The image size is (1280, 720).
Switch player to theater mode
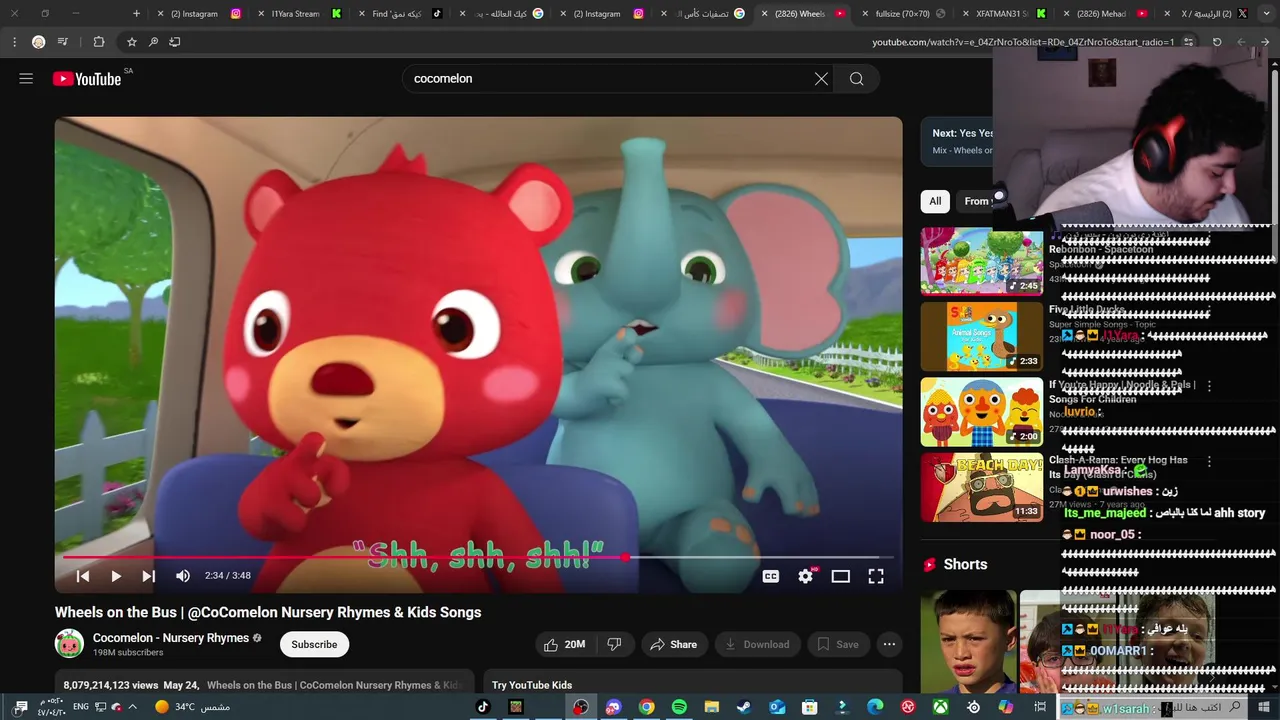841,576
